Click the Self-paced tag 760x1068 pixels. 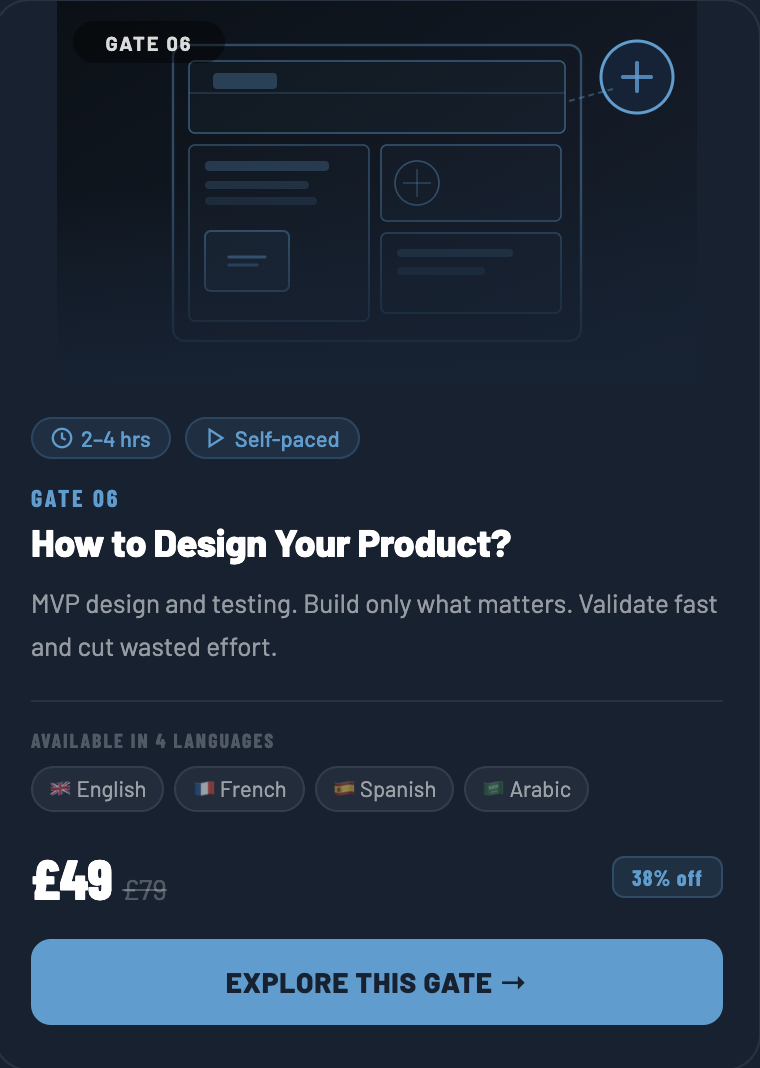(x=272, y=438)
